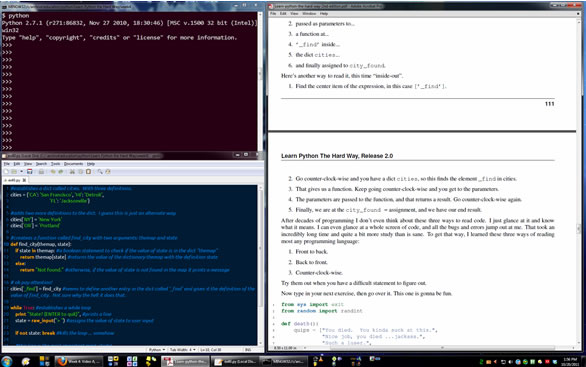Click the PDF horizontal scrollbar at bottom

coord(441,348)
